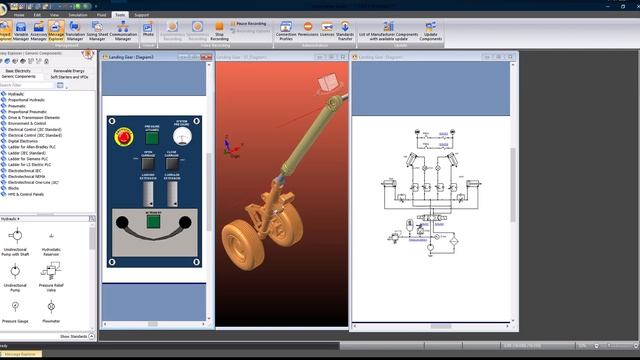The width and height of the screenshot is (640, 360).
Task: Open the Licences tool
Action: coord(327,29)
